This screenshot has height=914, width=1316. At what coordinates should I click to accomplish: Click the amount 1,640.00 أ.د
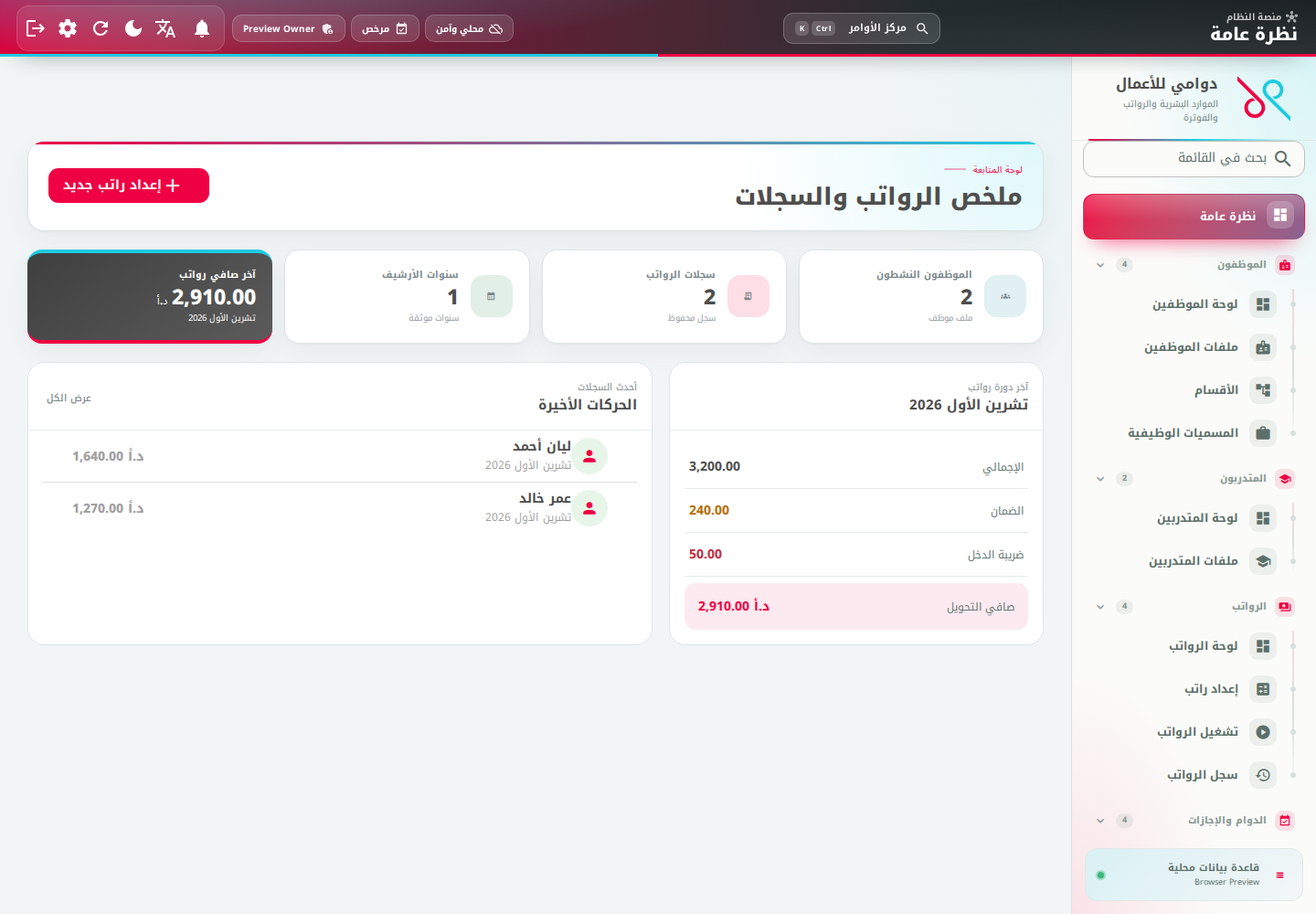pyautogui.click(x=108, y=456)
